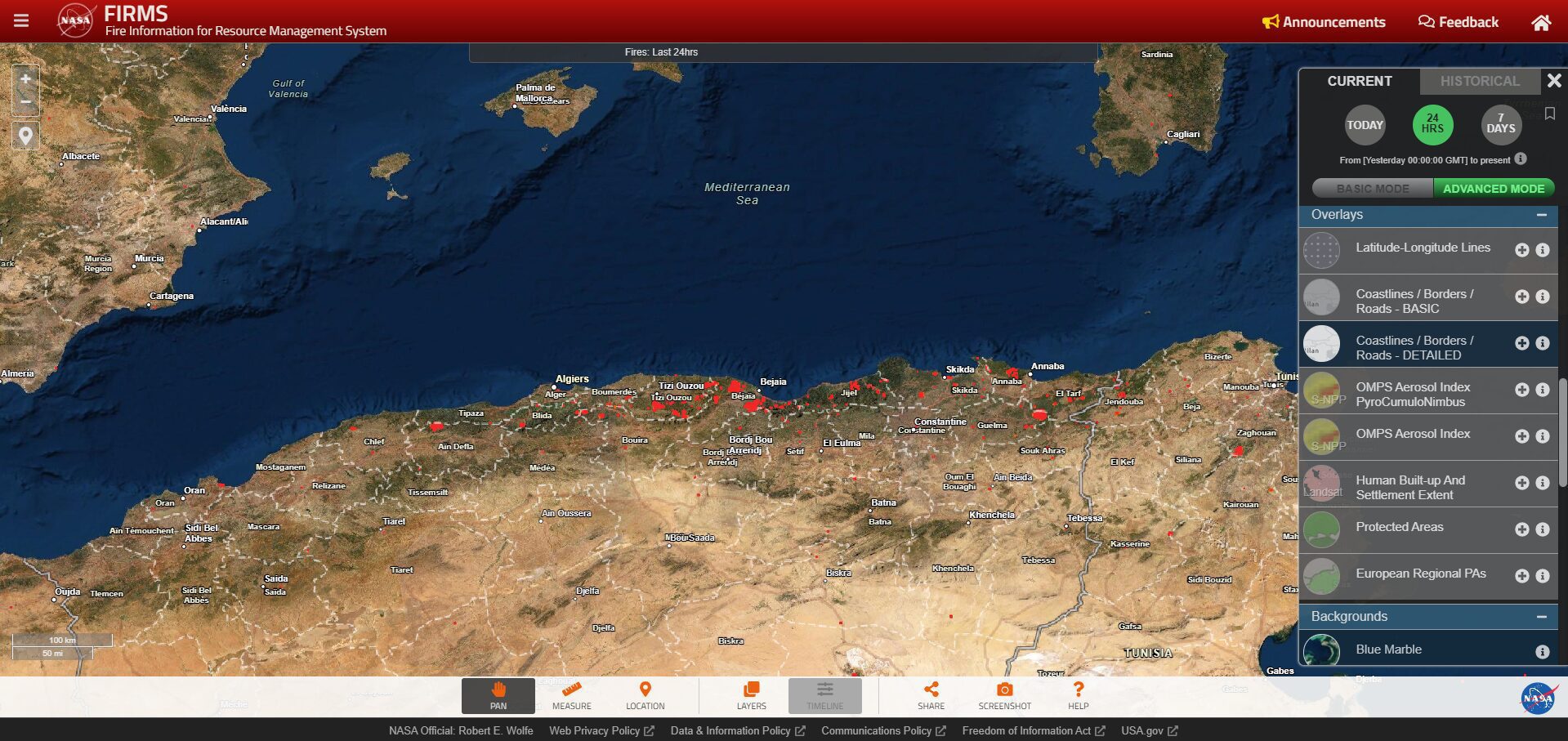Zoom in on the map
Image resolution: width=1568 pixels, height=741 pixels.
(25, 79)
